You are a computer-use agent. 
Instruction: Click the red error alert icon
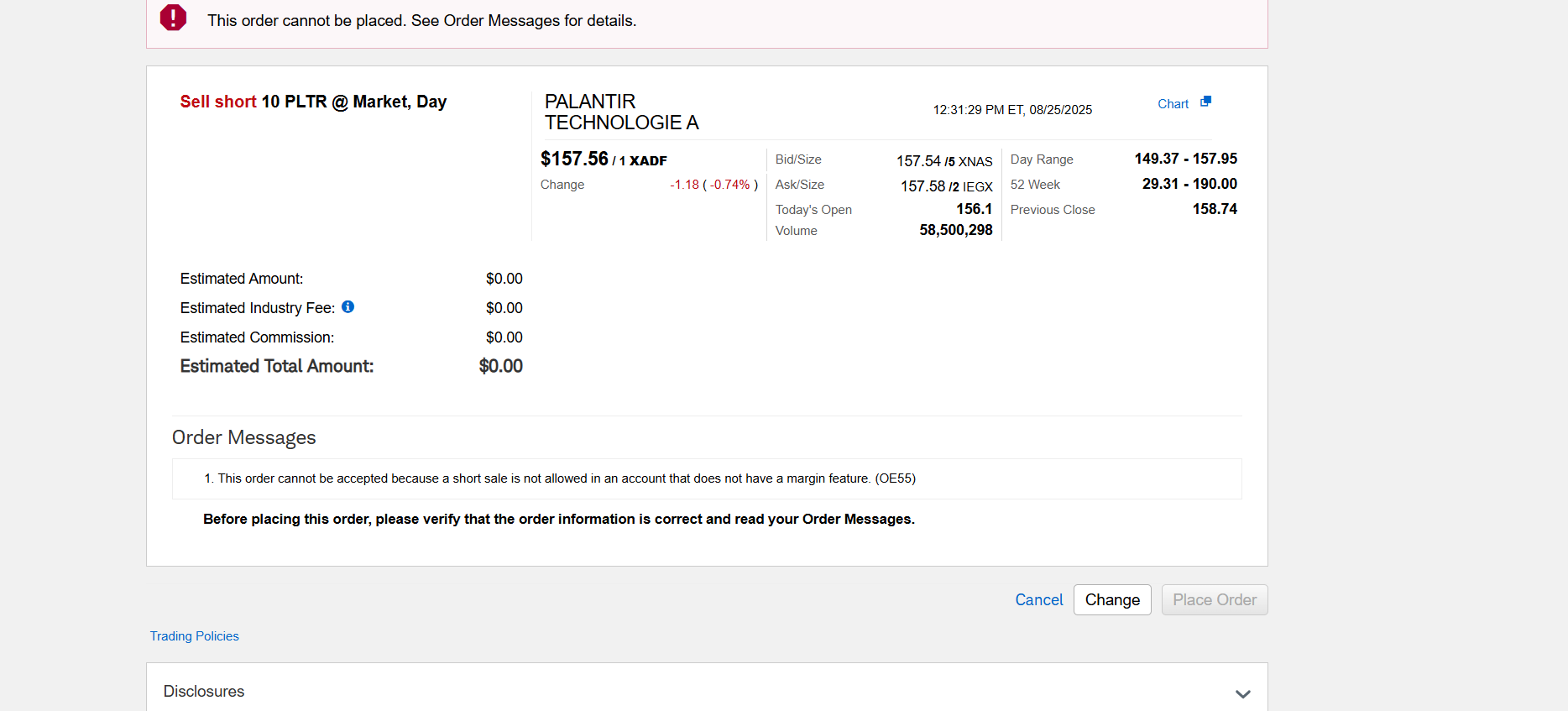pyautogui.click(x=173, y=17)
